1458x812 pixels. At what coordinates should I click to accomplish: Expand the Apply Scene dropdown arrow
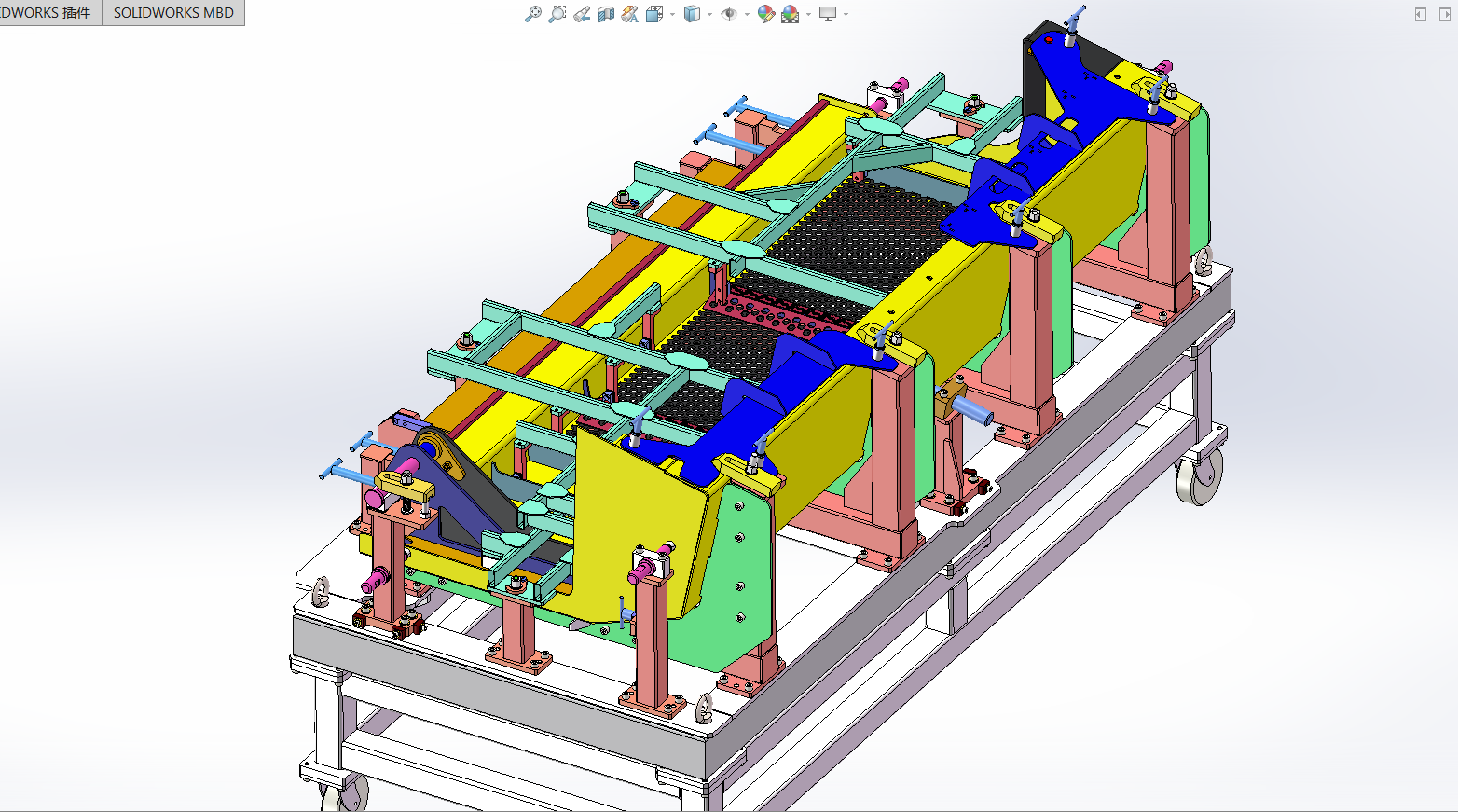coord(808,14)
